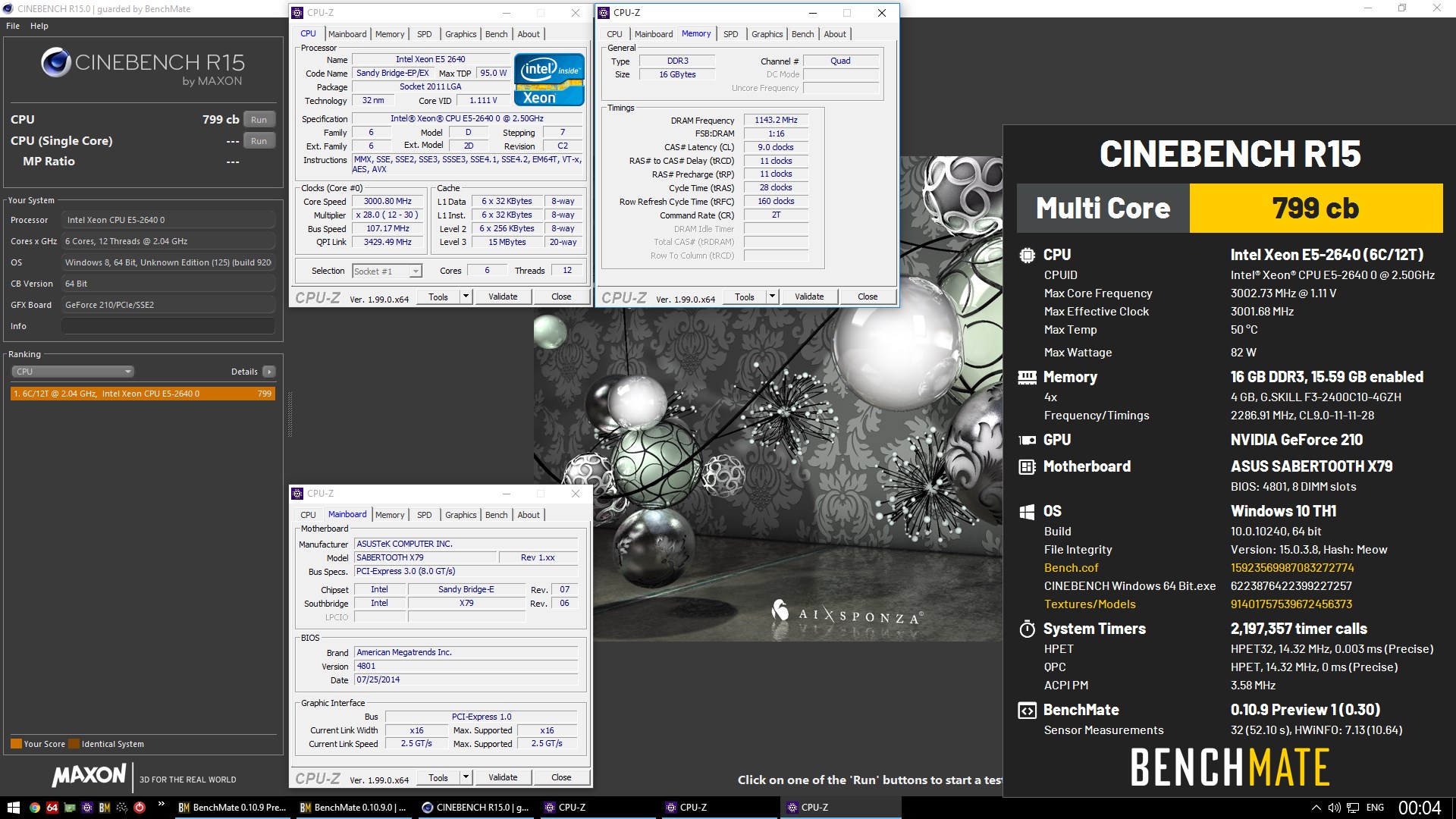1456x819 pixels.
Task: Open the Ranking CPU dropdown
Action: coord(73,372)
